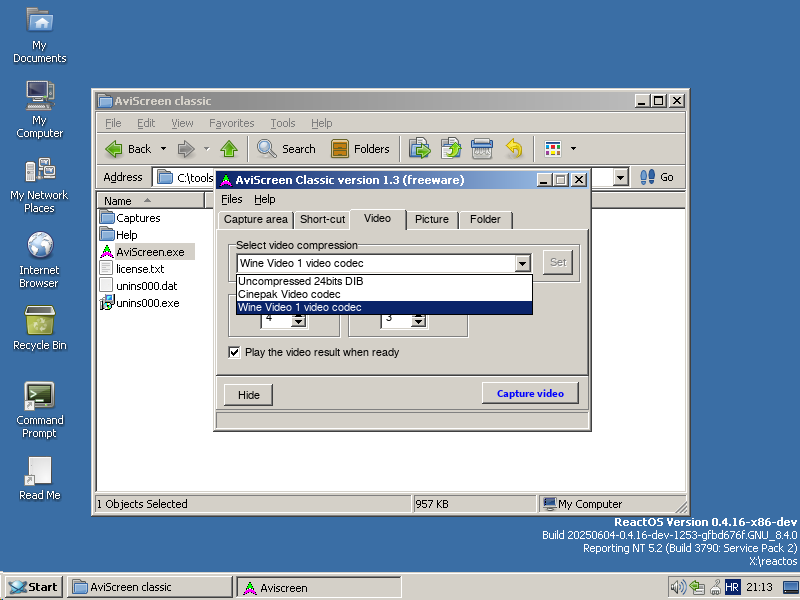Open Search in explorer toolbar
Screen dimensions: 800x600
coord(286,149)
